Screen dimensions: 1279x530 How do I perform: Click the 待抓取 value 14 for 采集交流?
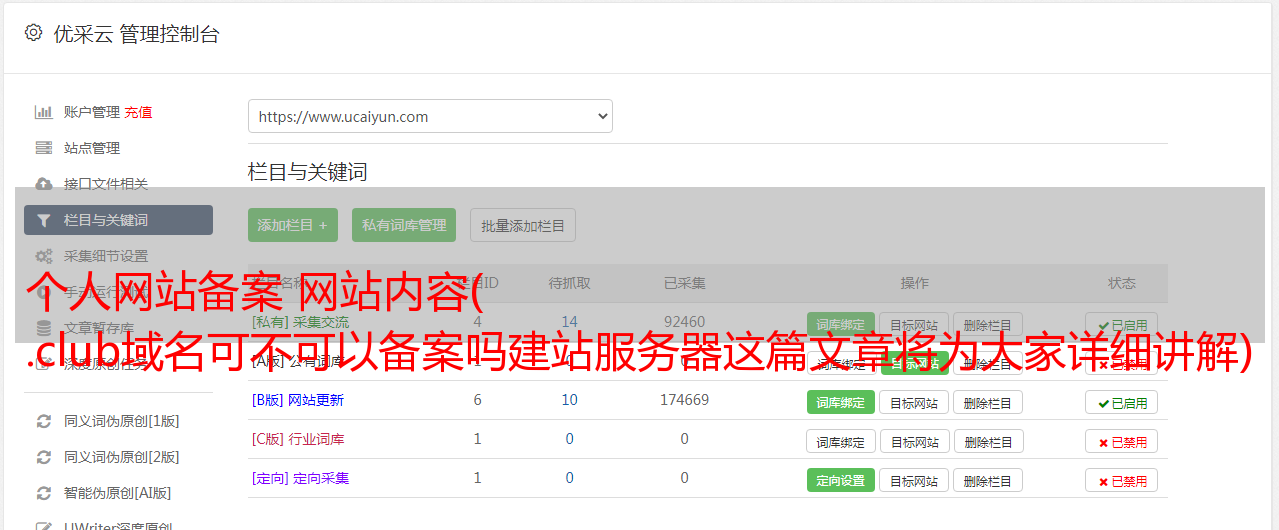[570, 322]
